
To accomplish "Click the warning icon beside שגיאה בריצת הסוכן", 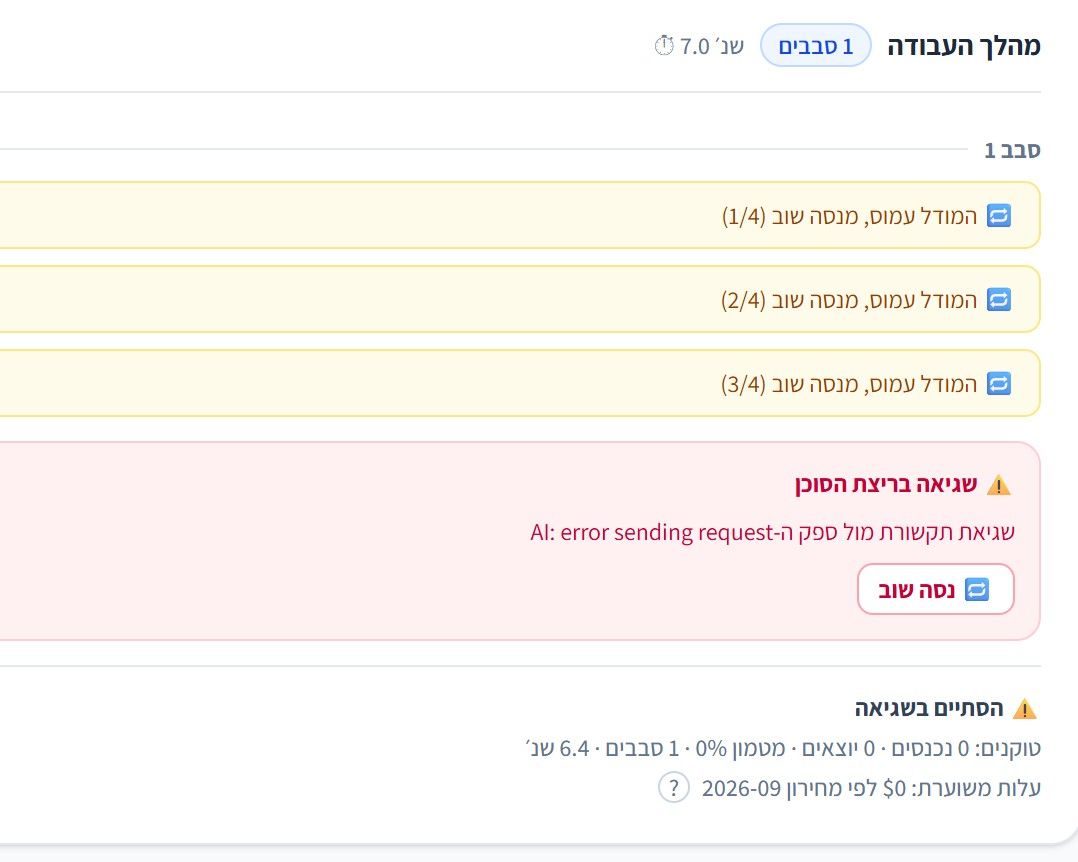I will (999, 485).
